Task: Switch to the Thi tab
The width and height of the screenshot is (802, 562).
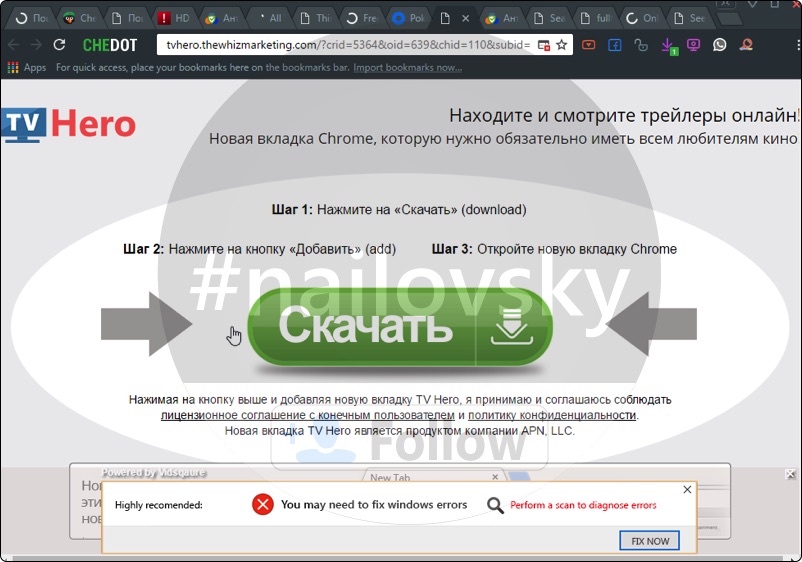Action: coord(316,18)
